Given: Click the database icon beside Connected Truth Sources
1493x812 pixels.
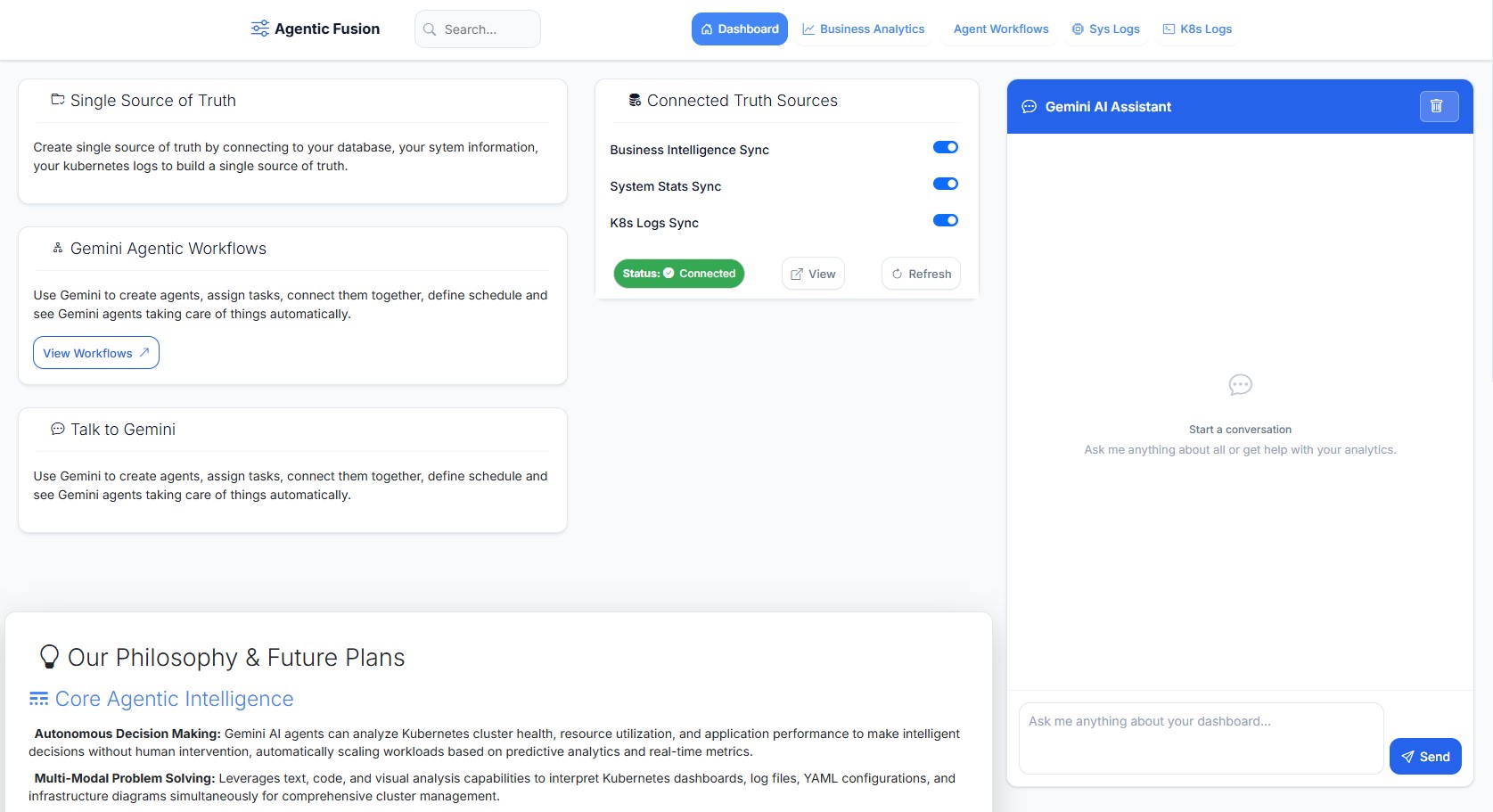Looking at the screenshot, I should coord(635,100).
